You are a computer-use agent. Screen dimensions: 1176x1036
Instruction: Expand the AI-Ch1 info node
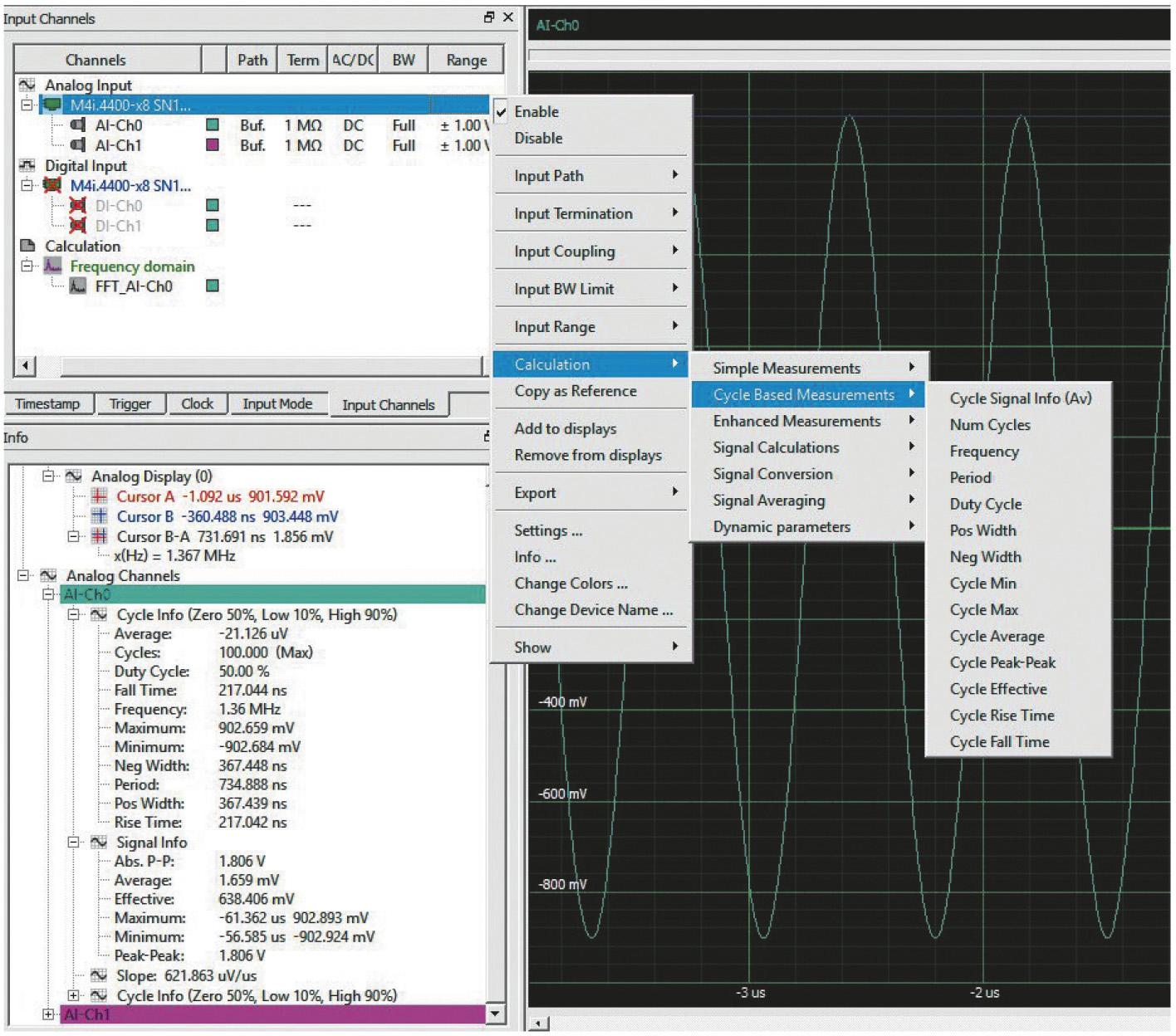point(48,1014)
